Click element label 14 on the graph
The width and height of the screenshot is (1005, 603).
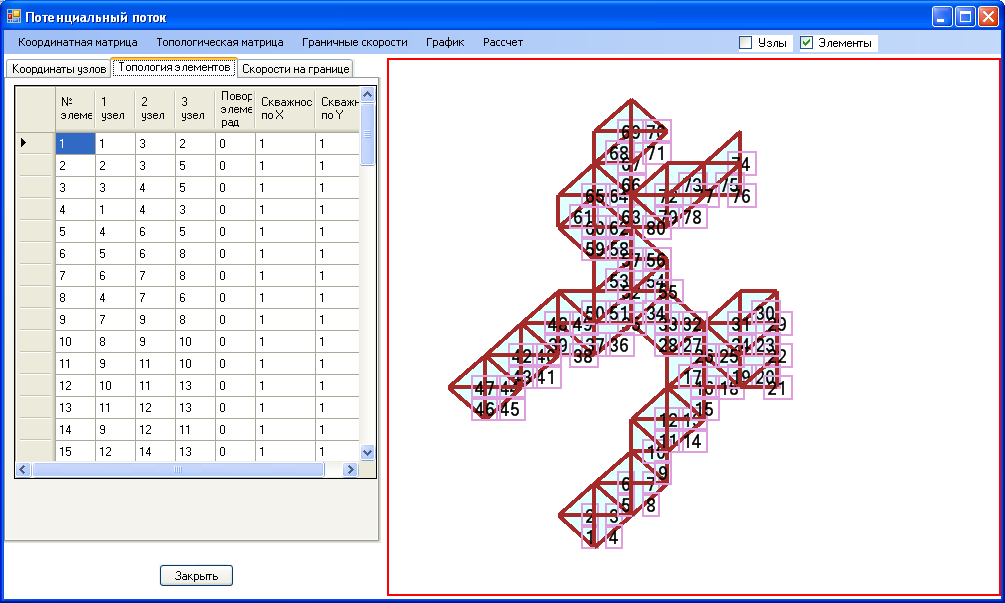(x=692, y=441)
